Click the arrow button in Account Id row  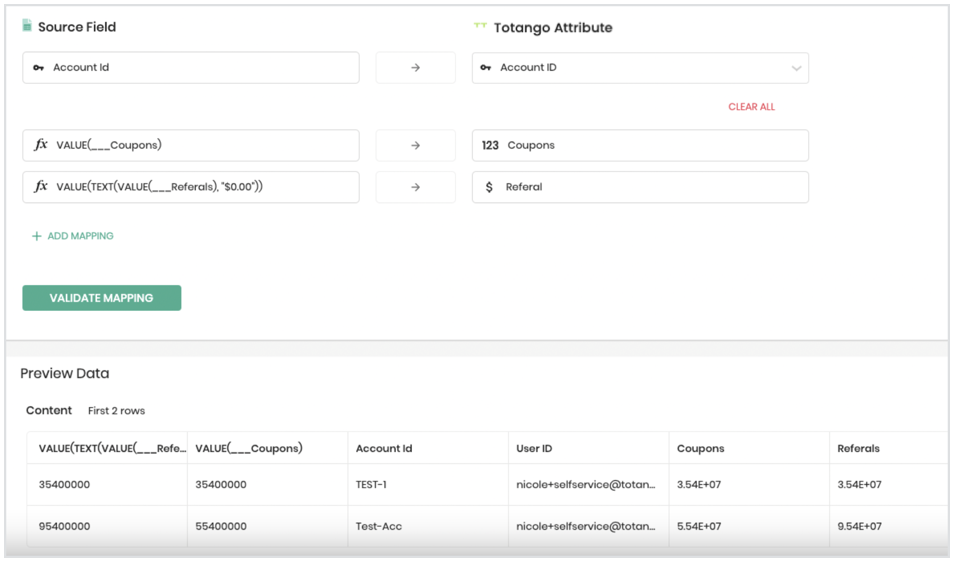pyautogui.click(x=416, y=68)
